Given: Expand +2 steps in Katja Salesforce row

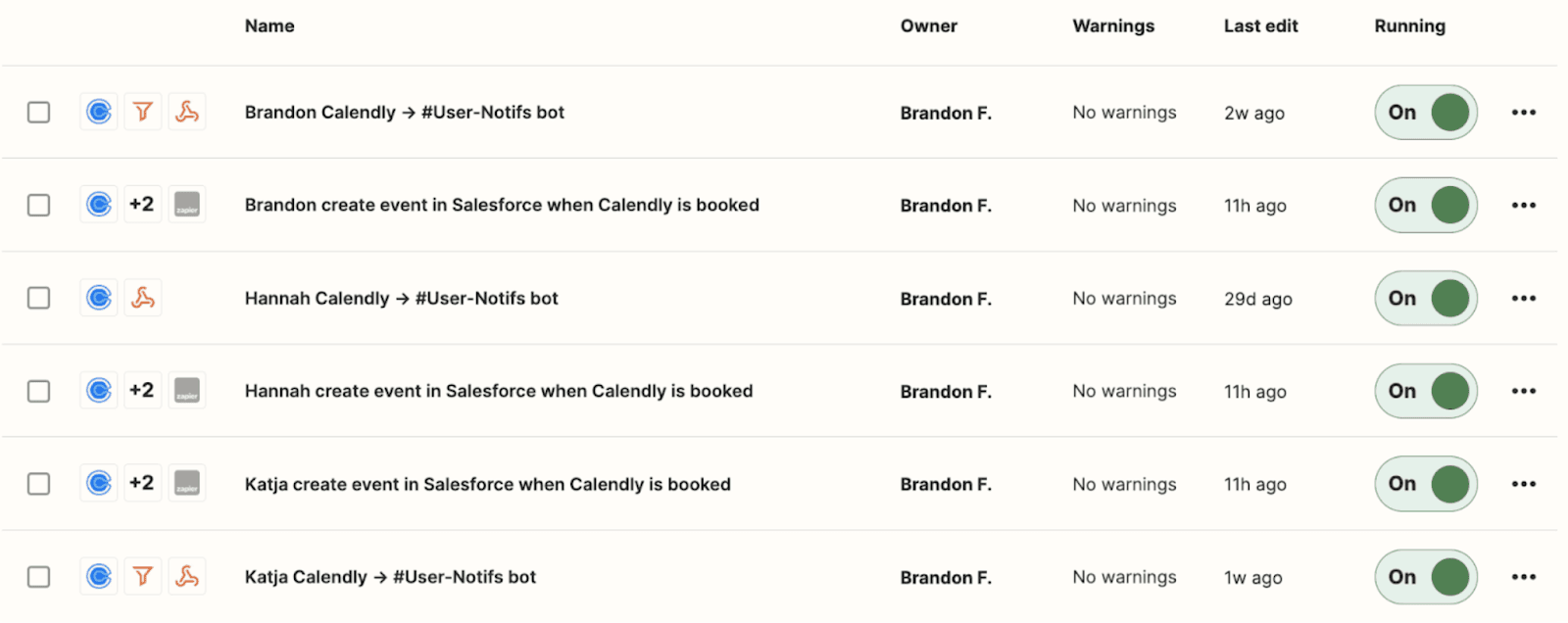Looking at the screenshot, I should coord(142,483).
